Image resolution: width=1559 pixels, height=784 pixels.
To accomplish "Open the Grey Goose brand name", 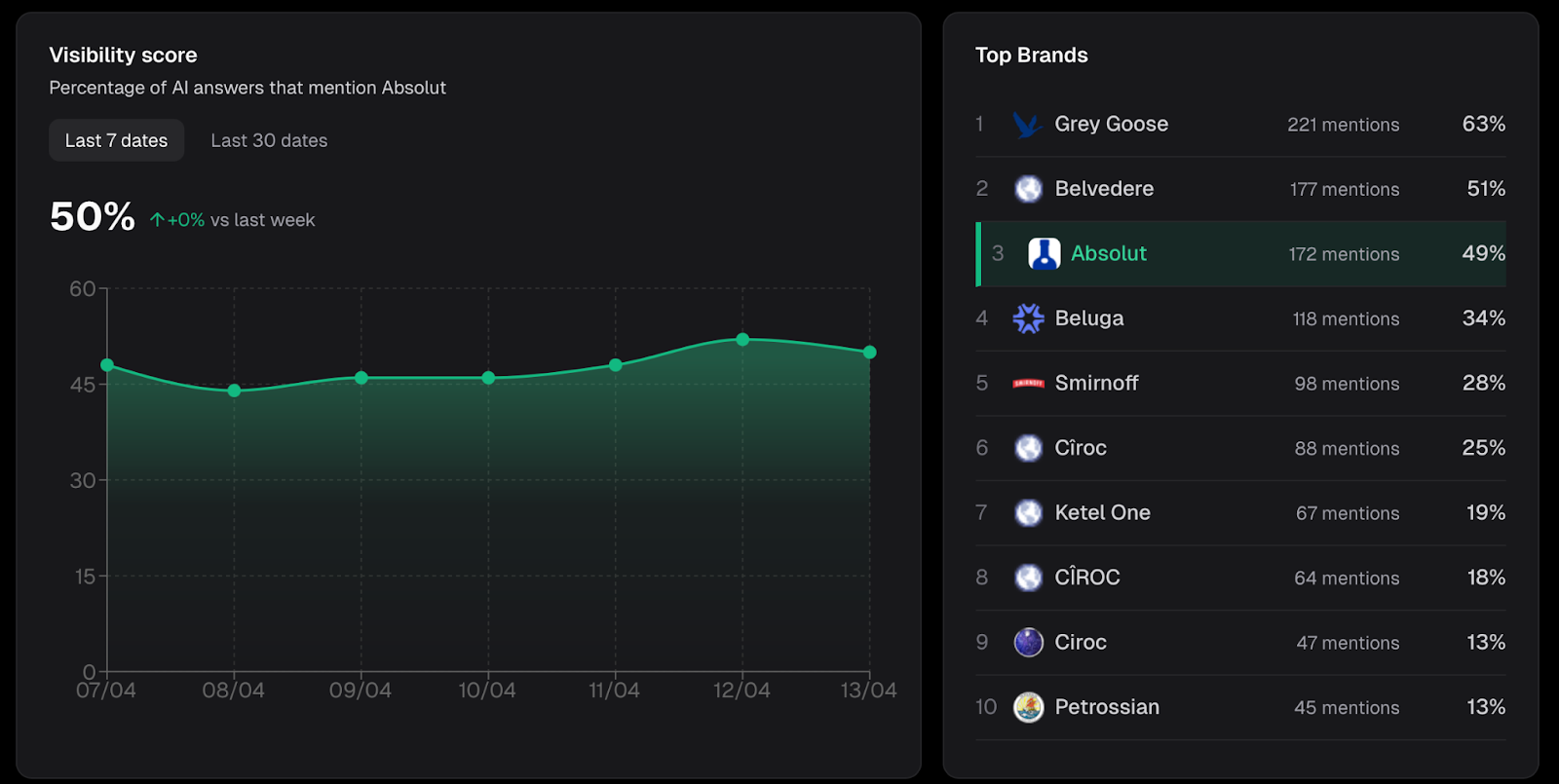I will [1112, 124].
